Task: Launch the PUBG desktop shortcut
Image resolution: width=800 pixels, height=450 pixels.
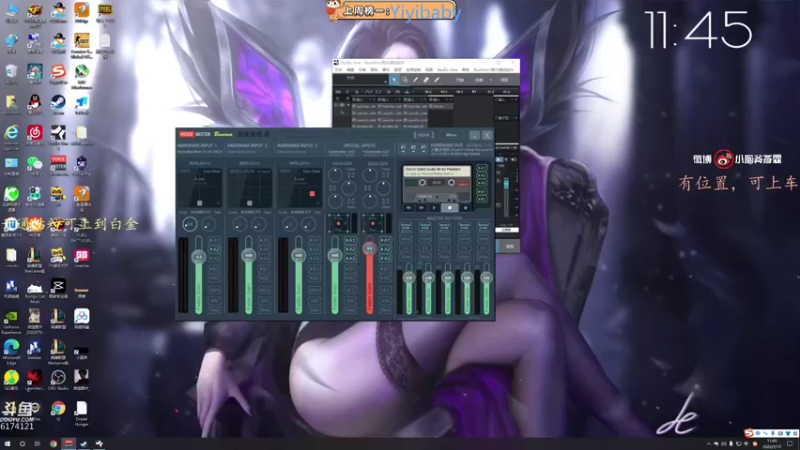Action: (x=105, y=12)
